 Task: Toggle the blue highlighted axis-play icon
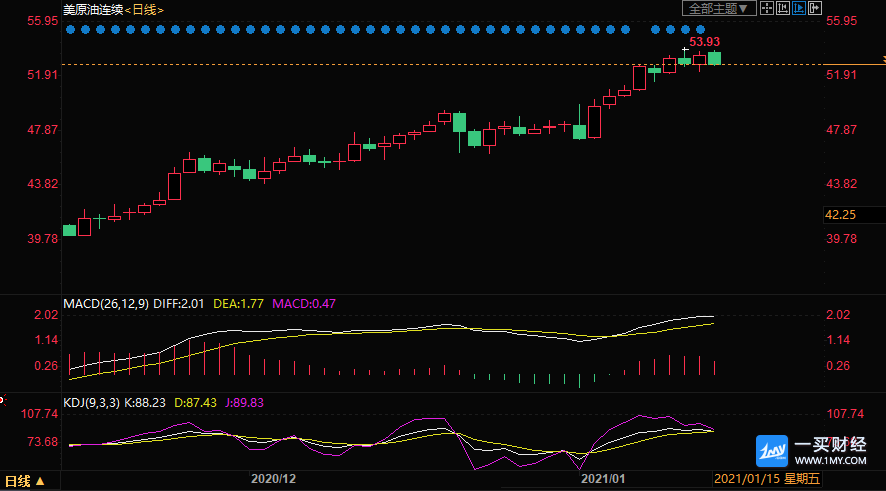point(799,8)
